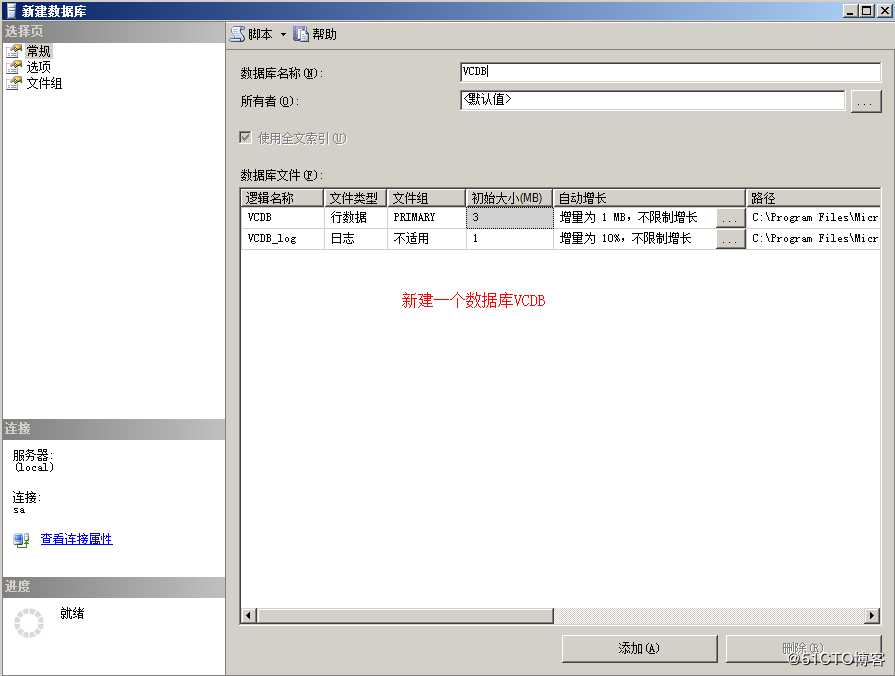Viewport: 895px width, 676px height.
Task: Open autogrowth settings button for VCDB row
Action: (730, 219)
